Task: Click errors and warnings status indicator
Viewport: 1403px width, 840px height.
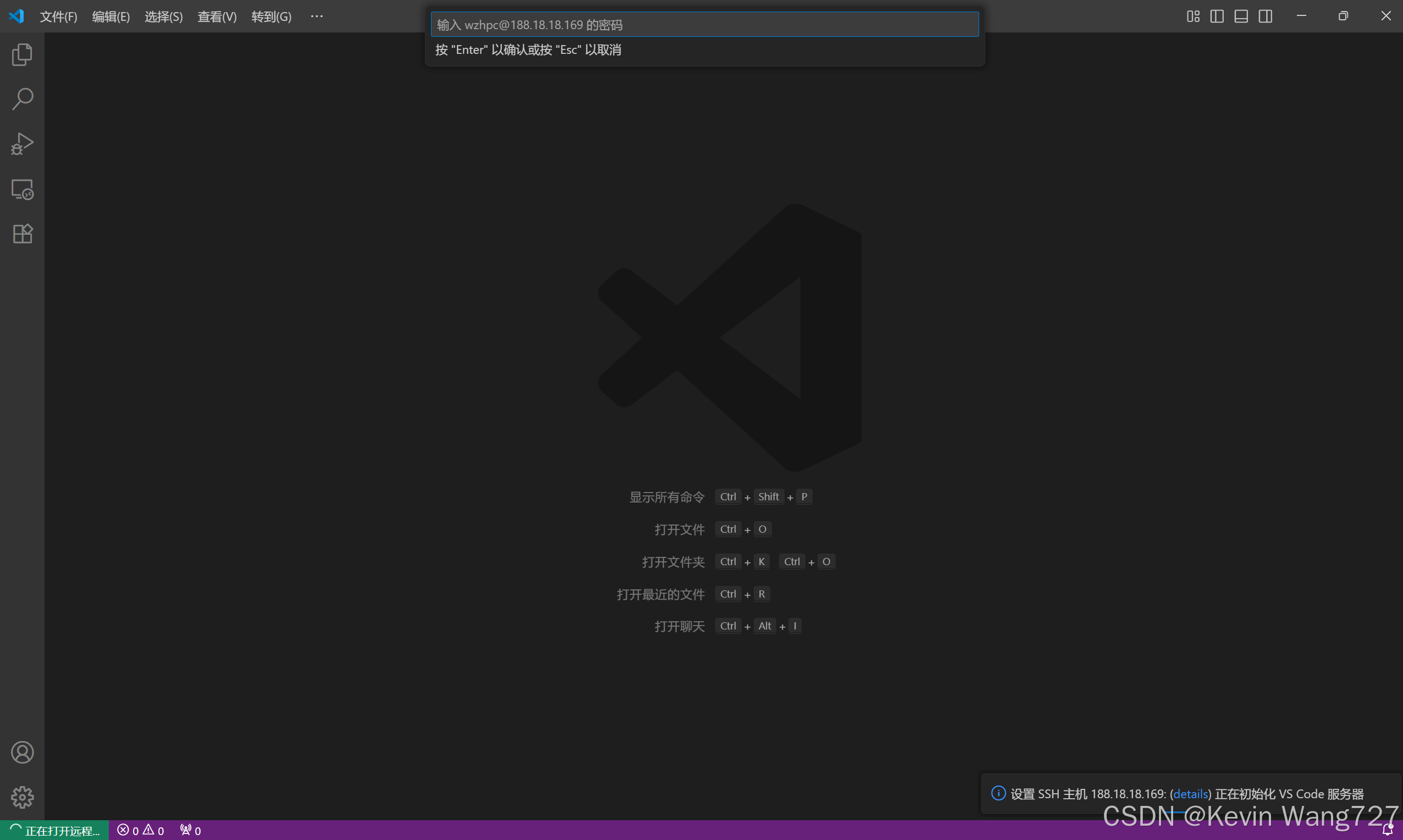Action: tap(140, 830)
